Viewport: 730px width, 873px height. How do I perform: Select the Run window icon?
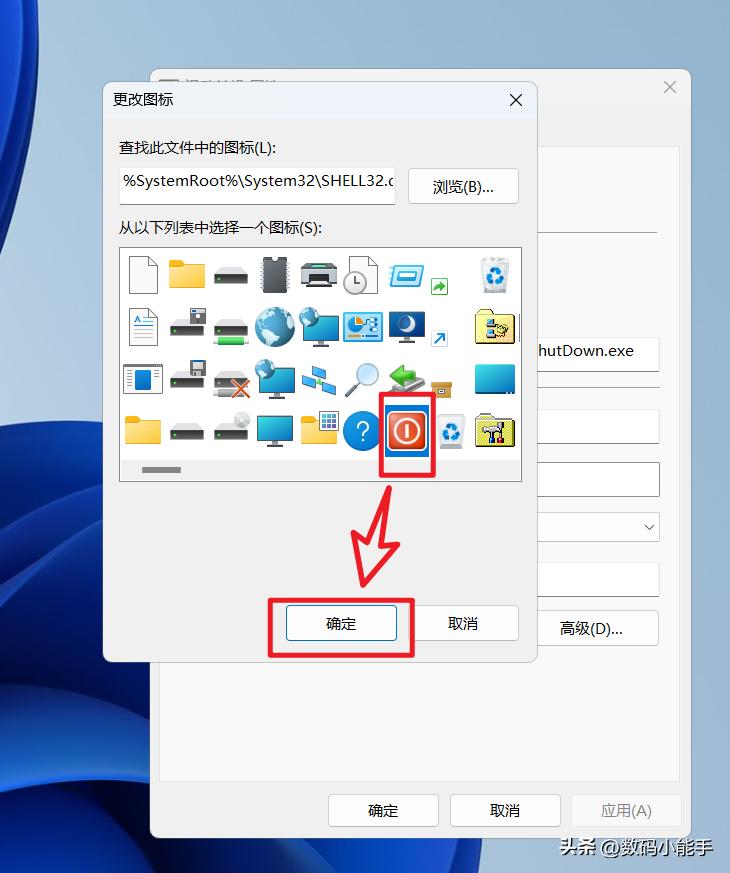(406, 276)
